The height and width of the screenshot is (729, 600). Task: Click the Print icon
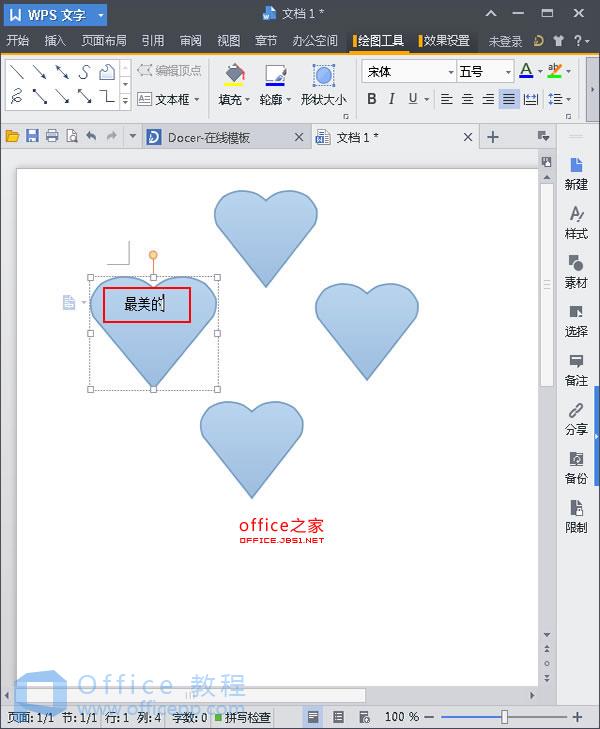click(52, 136)
